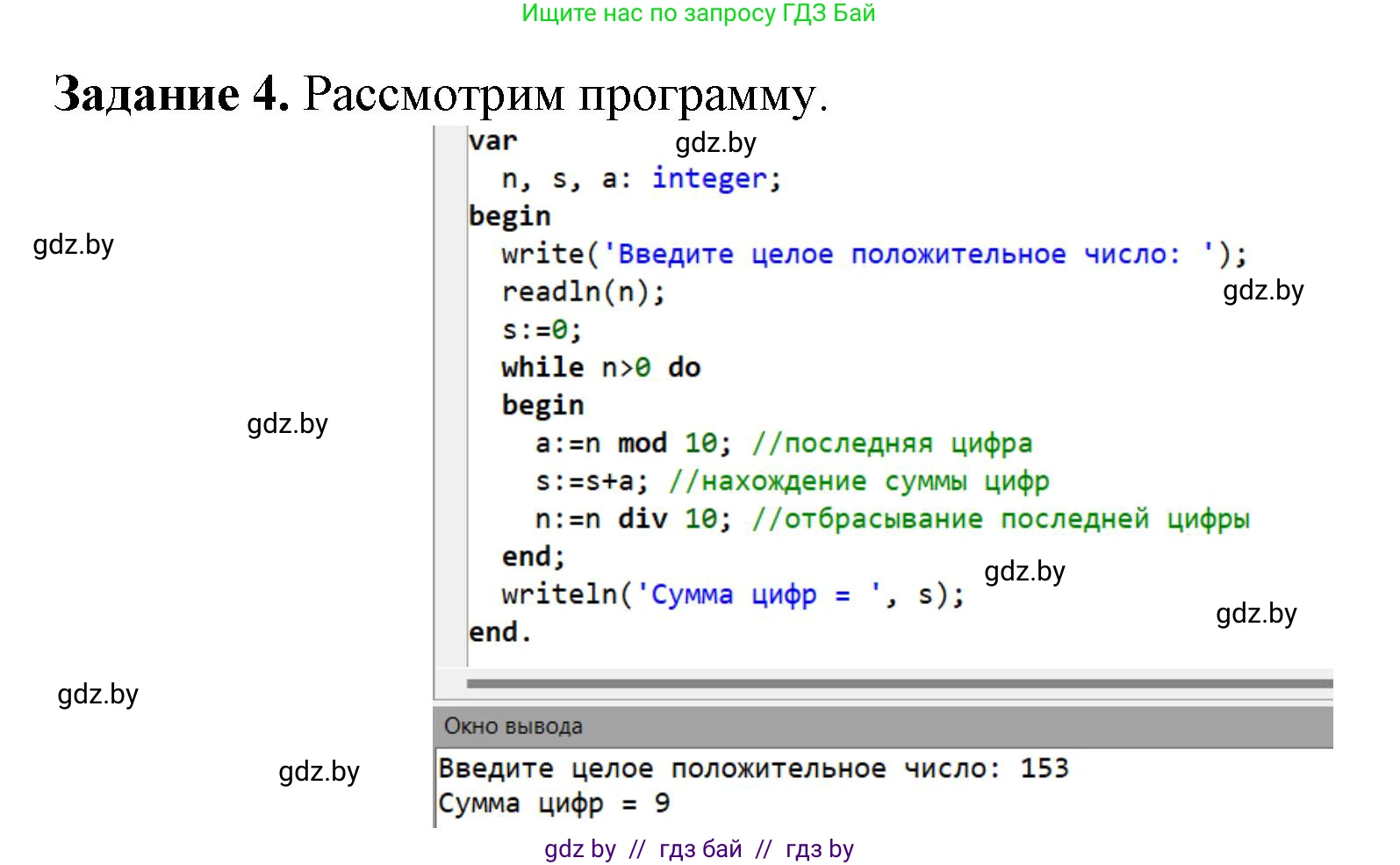Click the green "Ищите нас по запросу ГДЗ Бай" text
1400x865 pixels.
[x=699, y=13]
